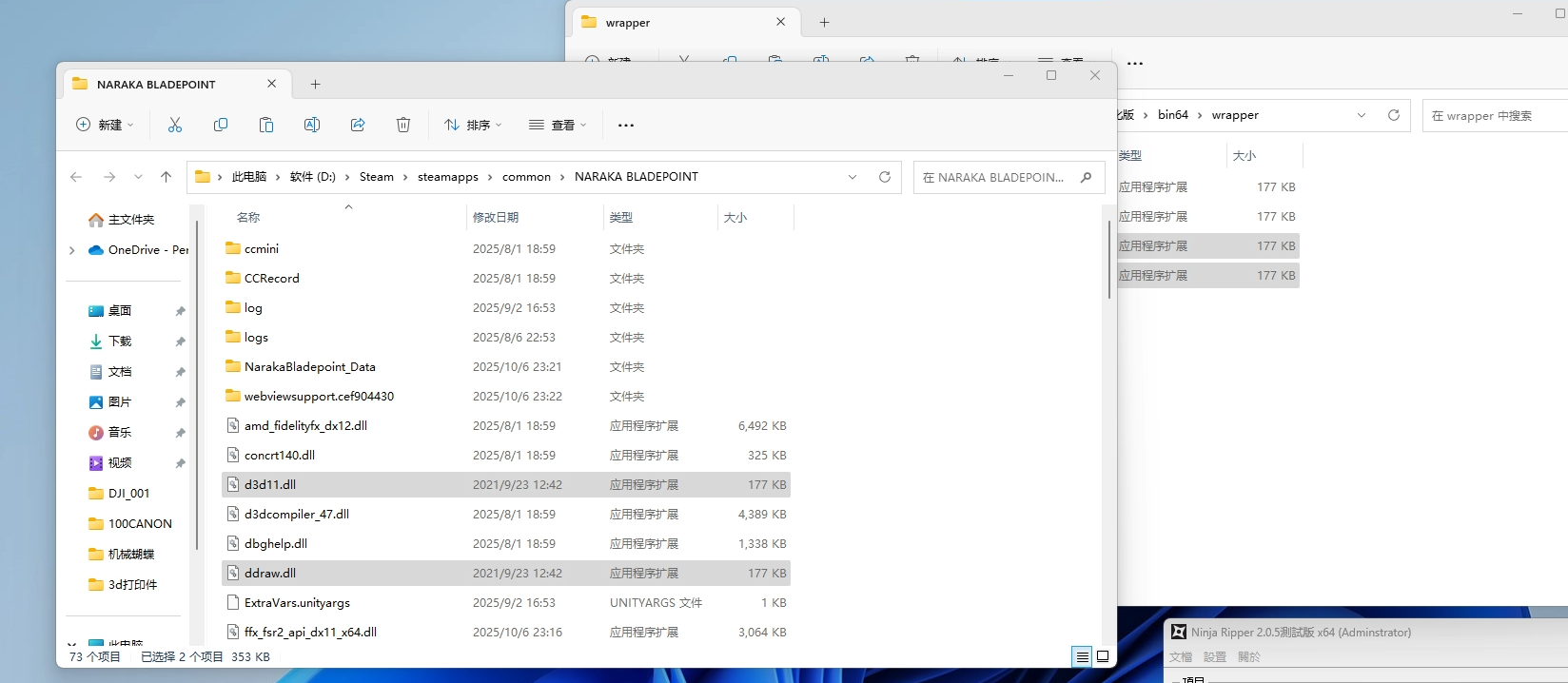
Task: Click the Cut scissors icon
Action: pos(175,125)
